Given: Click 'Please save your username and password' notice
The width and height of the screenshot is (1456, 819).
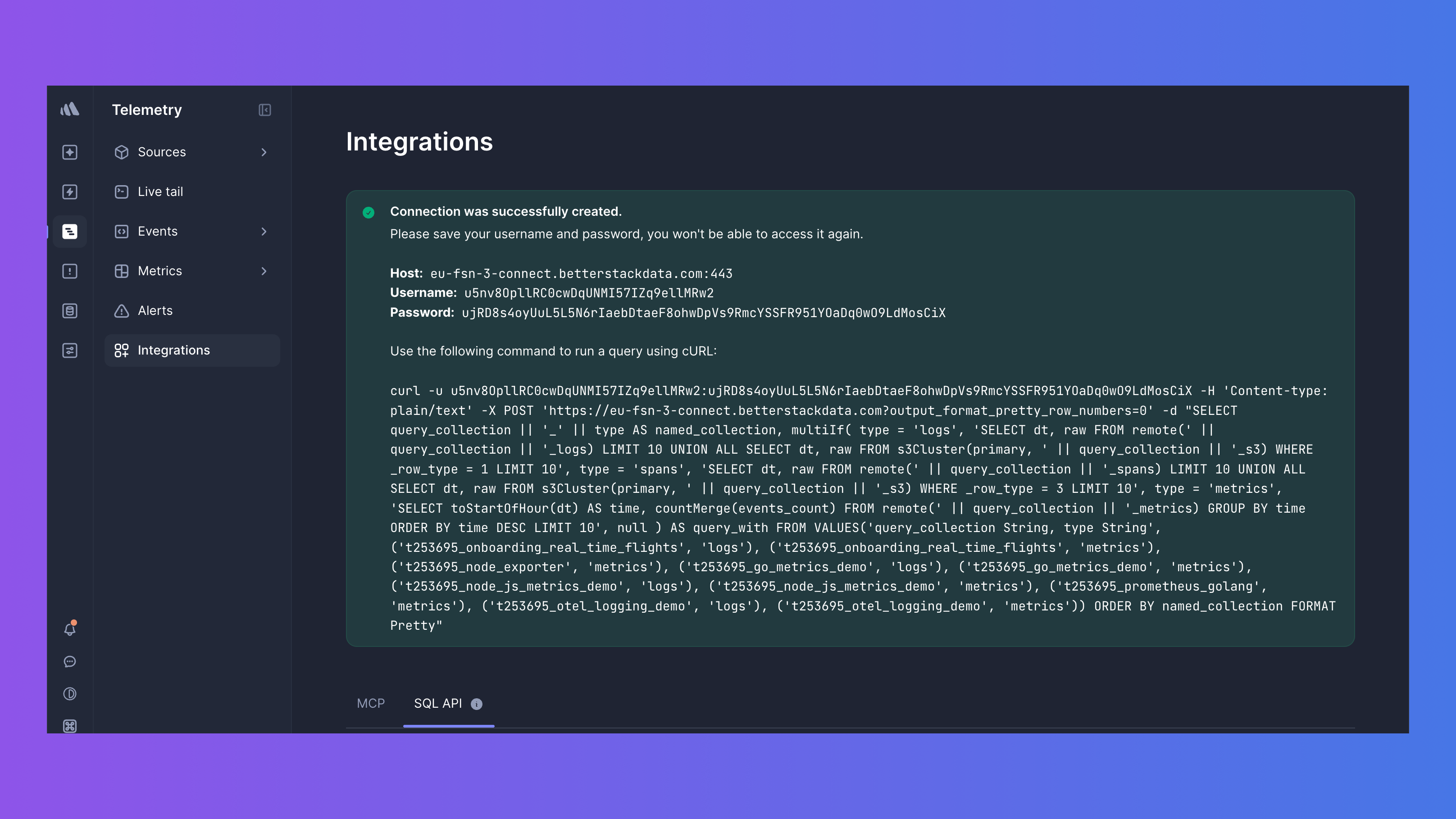Looking at the screenshot, I should [x=626, y=234].
